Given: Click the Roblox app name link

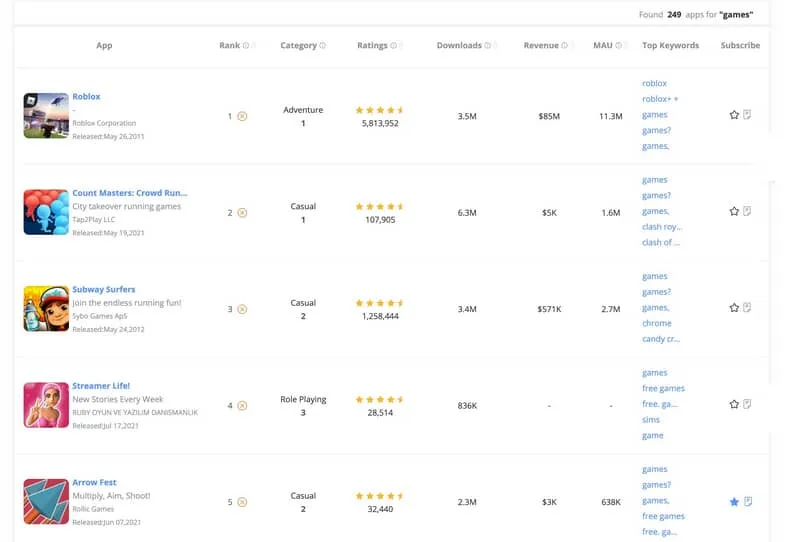Looking at the screenshot, I should click(x=86, y=96).
